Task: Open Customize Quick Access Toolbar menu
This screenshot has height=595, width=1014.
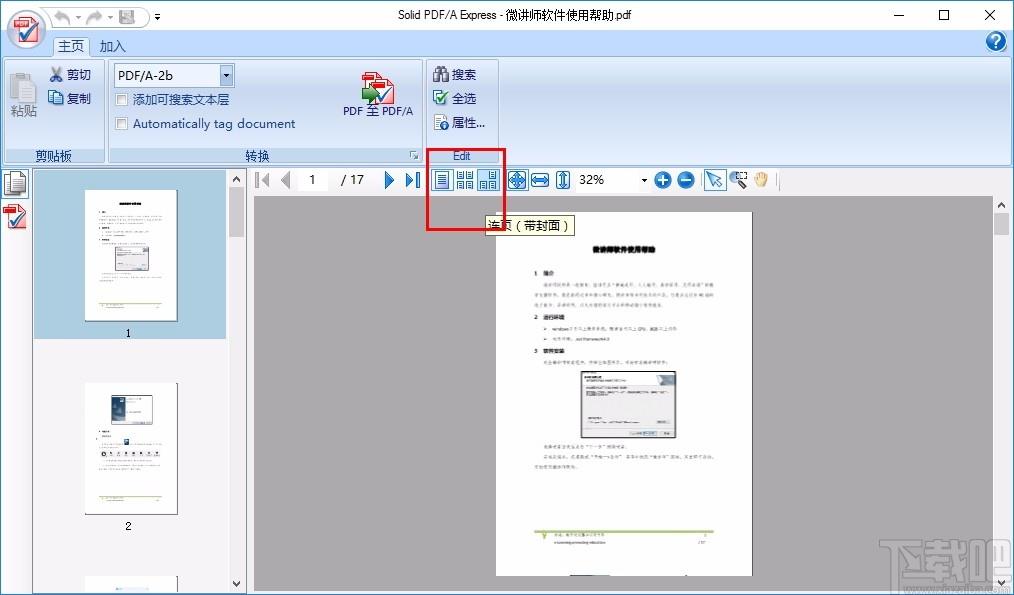Action: tap(158, 17)
